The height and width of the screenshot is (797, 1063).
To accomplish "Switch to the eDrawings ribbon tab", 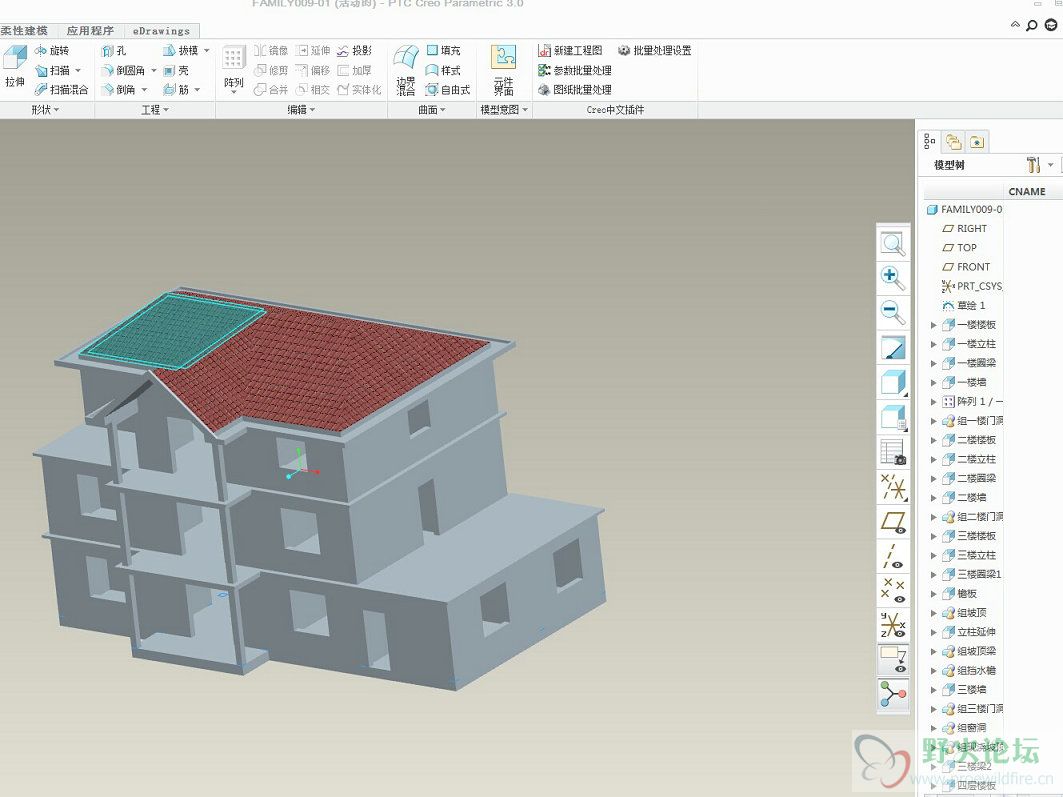I will [161, 30].
